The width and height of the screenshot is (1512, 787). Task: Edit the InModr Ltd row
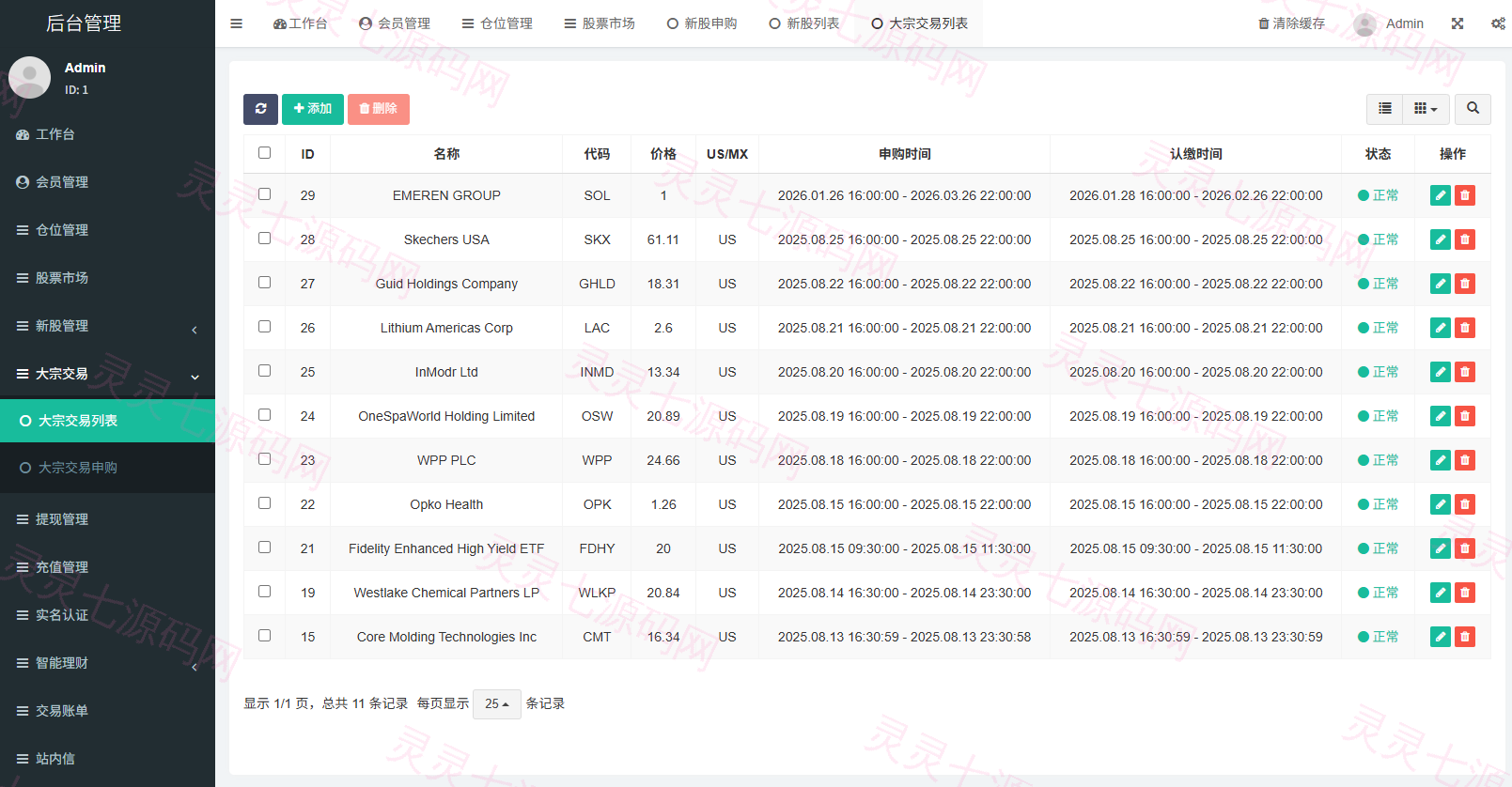[1440, 372]
